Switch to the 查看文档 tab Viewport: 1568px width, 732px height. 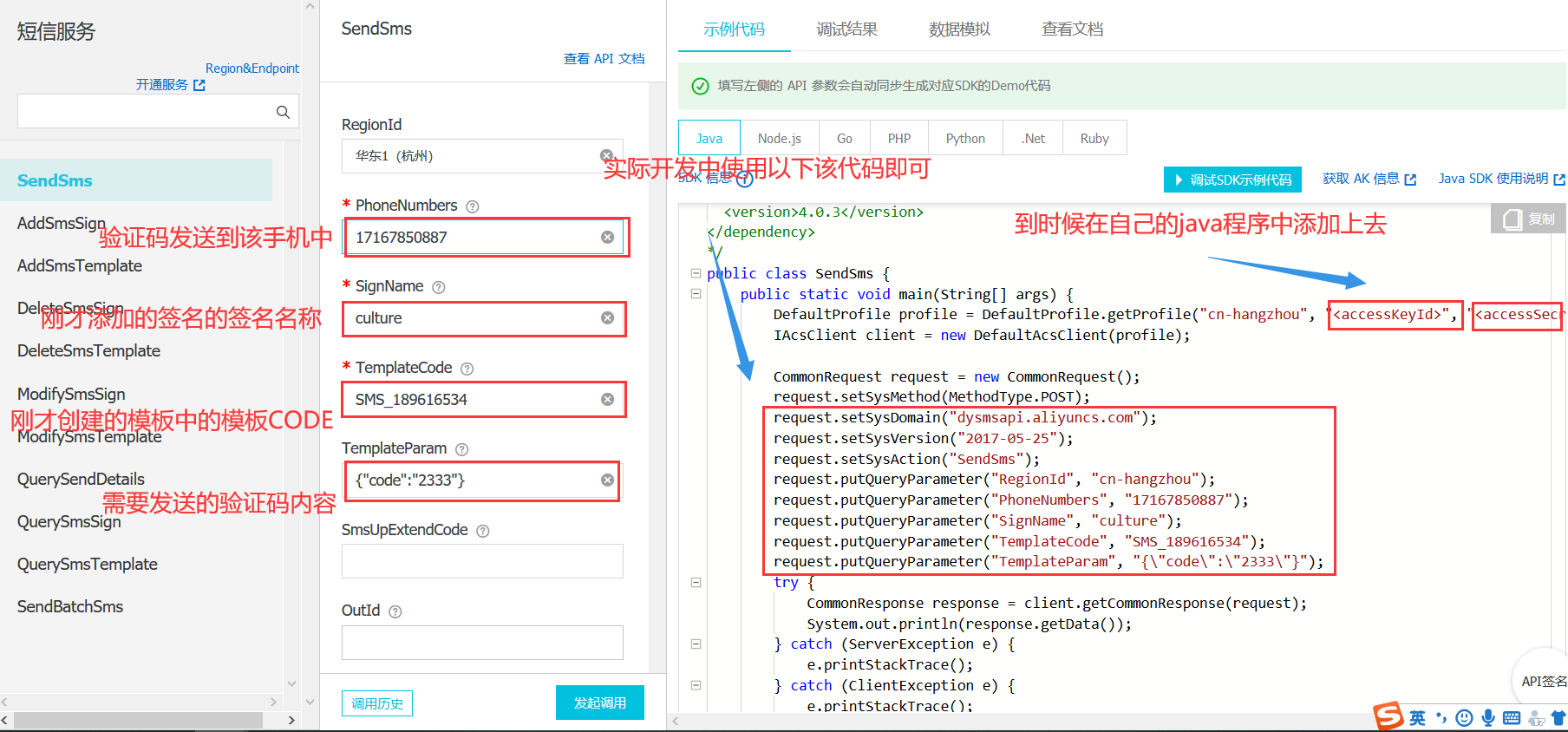[1073, 29]
